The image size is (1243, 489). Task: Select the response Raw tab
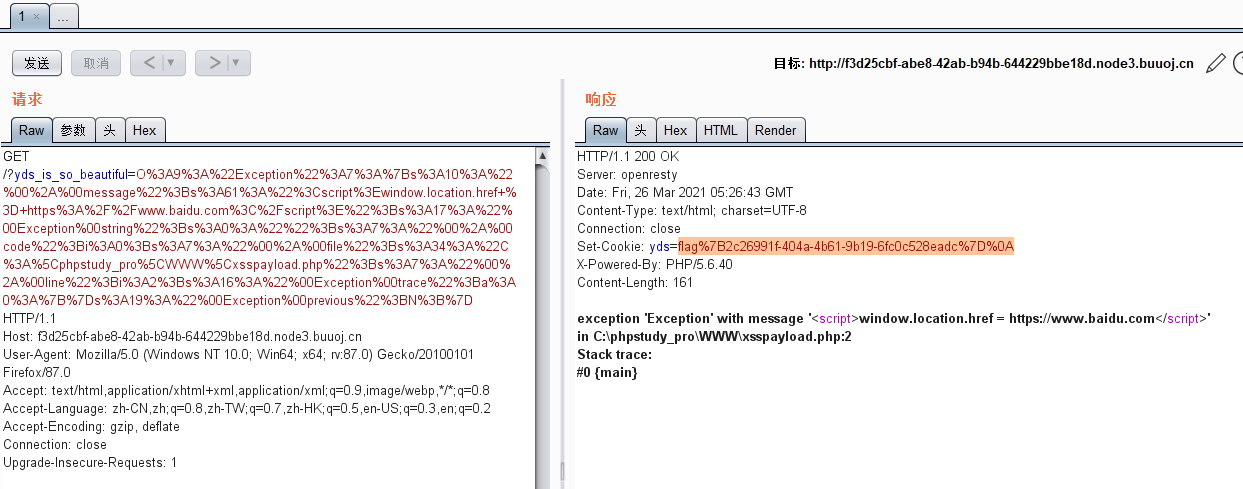tap(605, 130)
